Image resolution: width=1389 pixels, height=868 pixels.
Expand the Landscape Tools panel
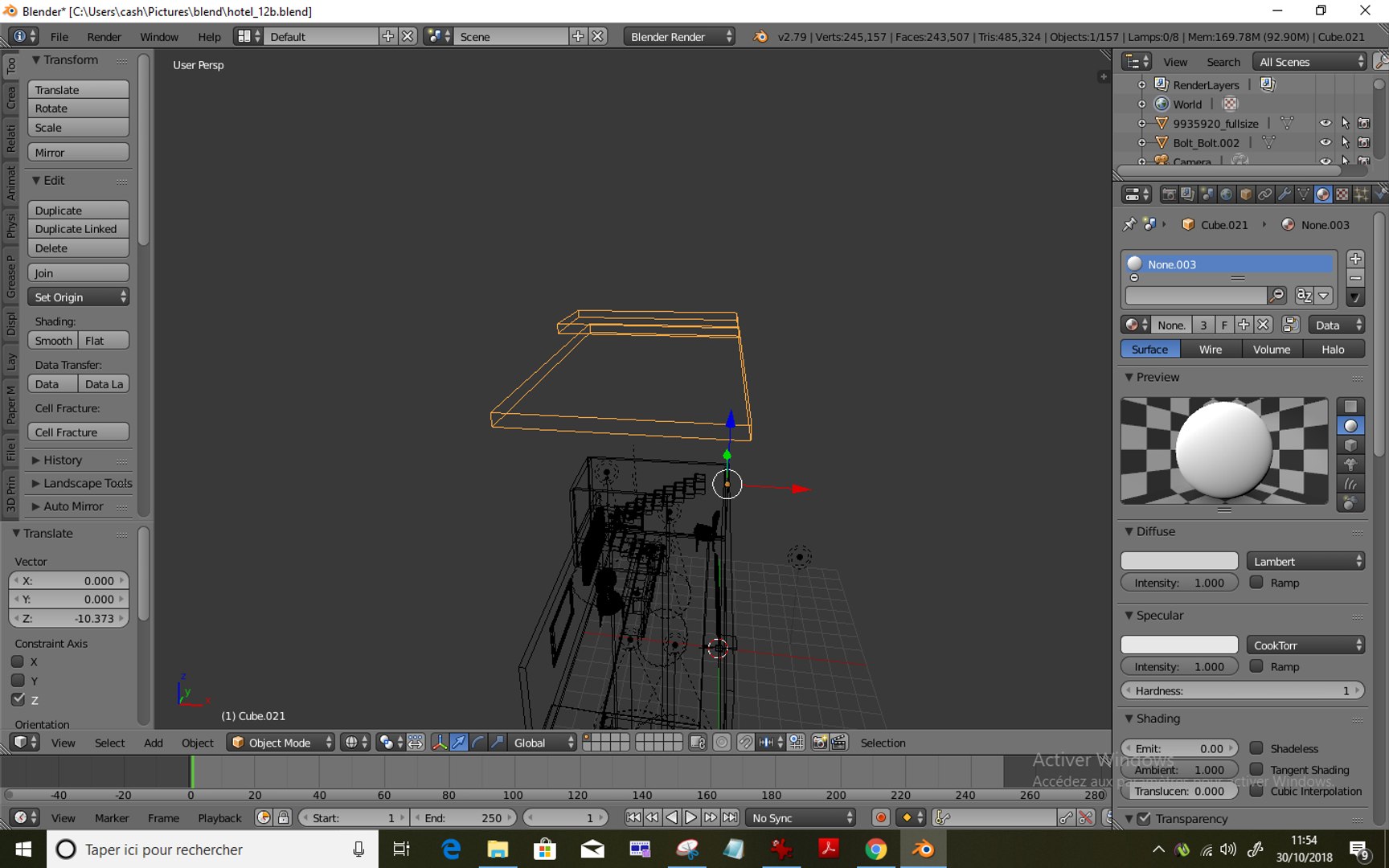(x=88, y=483)
